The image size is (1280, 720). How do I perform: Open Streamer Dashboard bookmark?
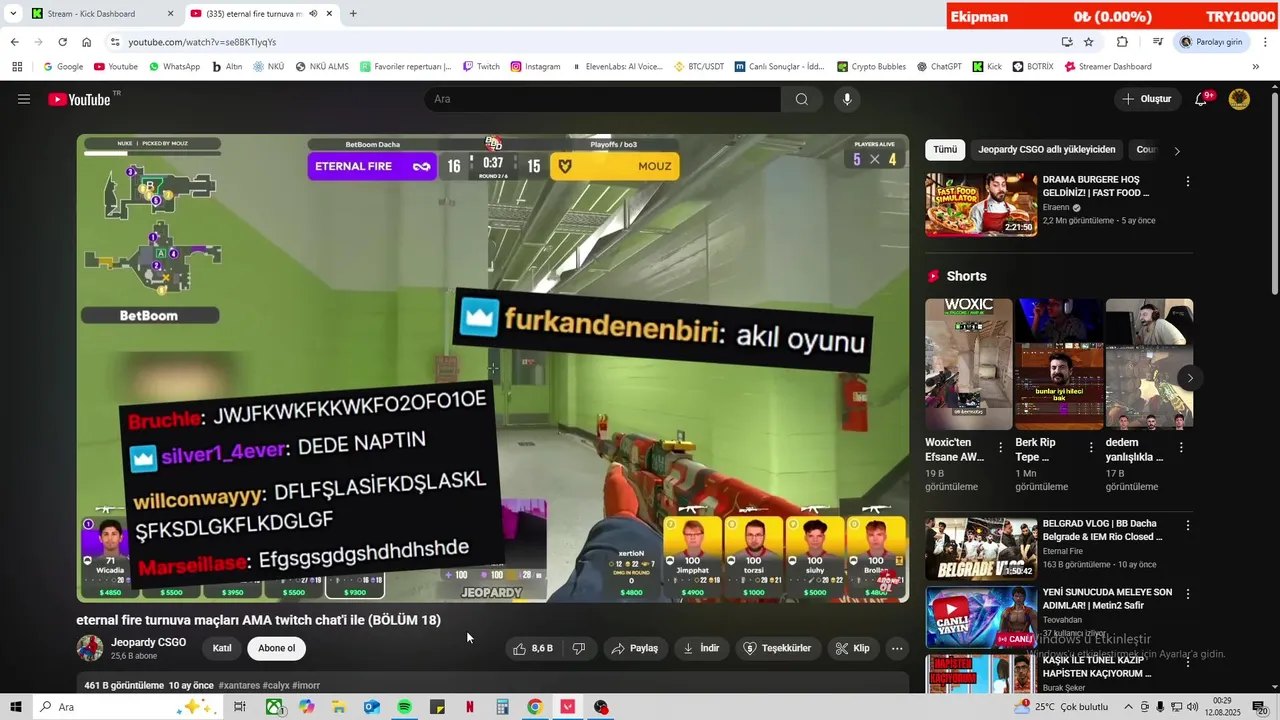pos(1108,67)
